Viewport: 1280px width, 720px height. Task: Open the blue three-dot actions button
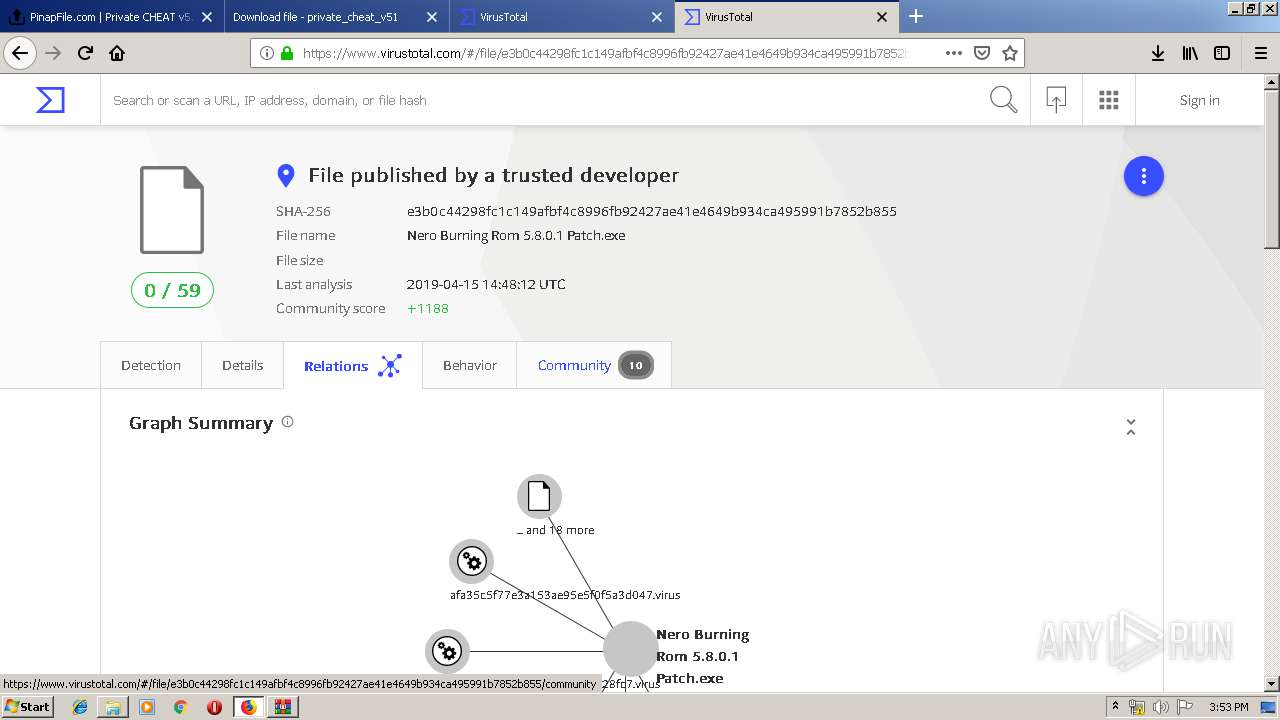coord(1143,176)
